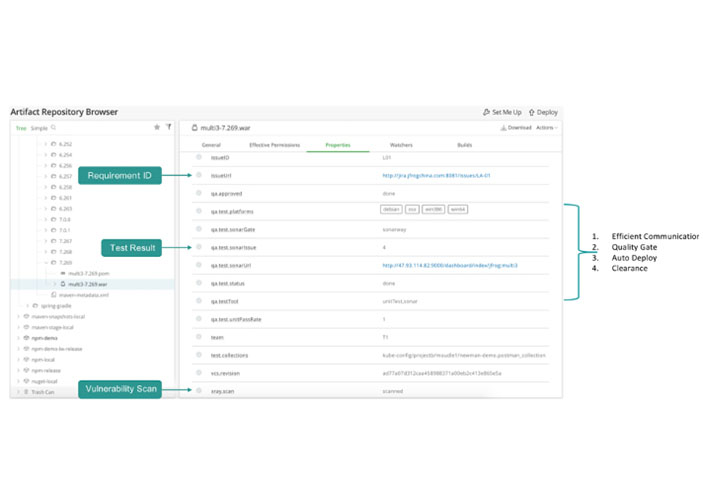Click the Set Me Up button

click(x=502, y=113)
